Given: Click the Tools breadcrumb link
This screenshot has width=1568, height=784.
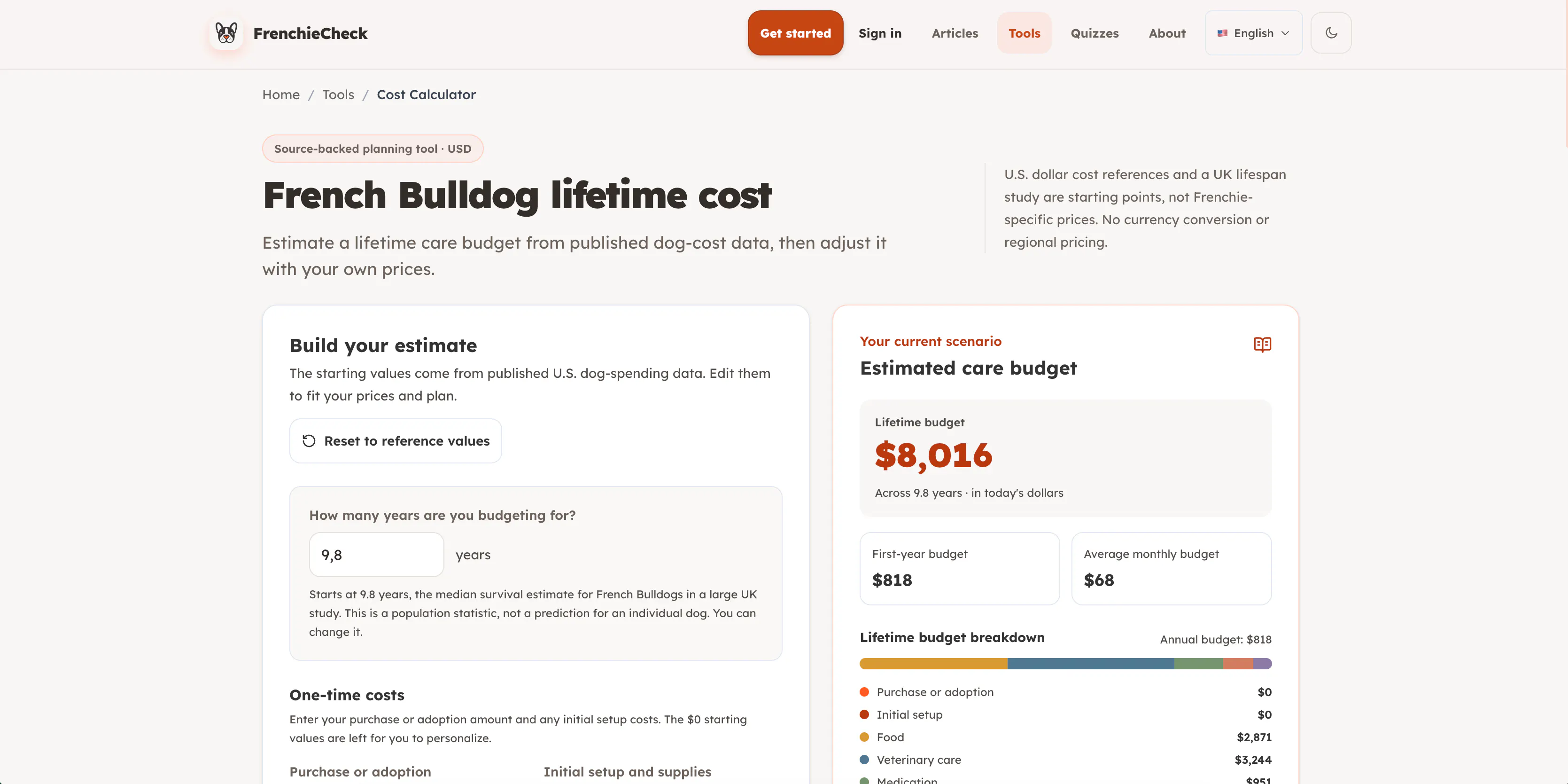Looking at the screenshot, I should click(338, 94).
